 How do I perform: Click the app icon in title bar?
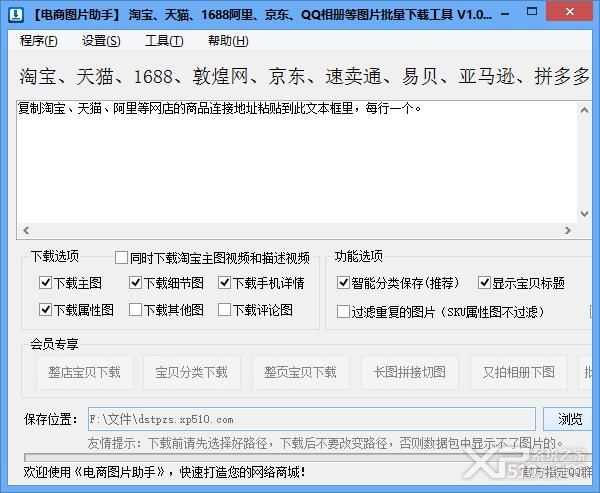click(16, 15)
